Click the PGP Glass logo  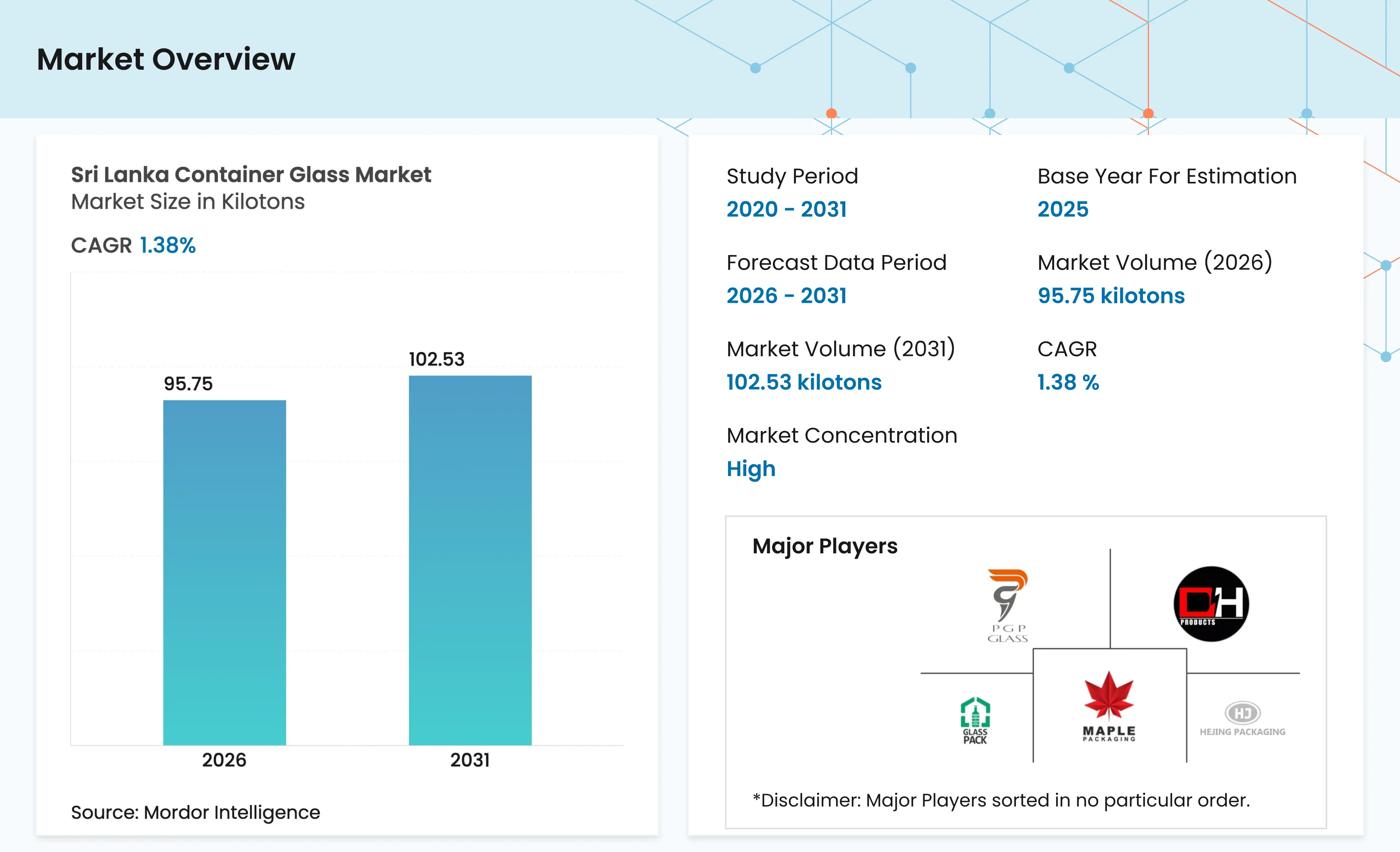(x=1008, y=606)
